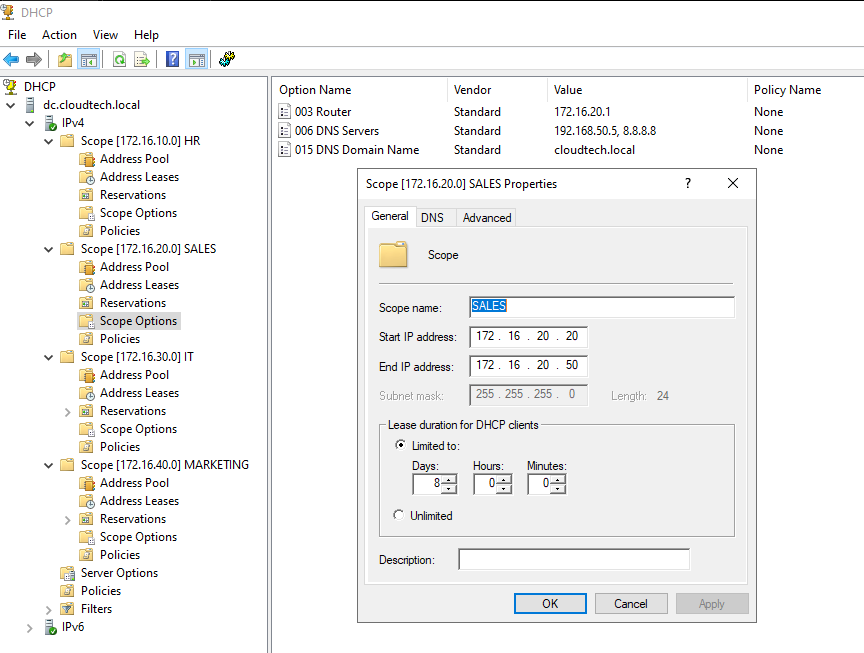Image resolution: width=864 pixels, height=653 pixels.
Task: Open Help via the blue question mark icon
Action: click(x=172, y=59)
